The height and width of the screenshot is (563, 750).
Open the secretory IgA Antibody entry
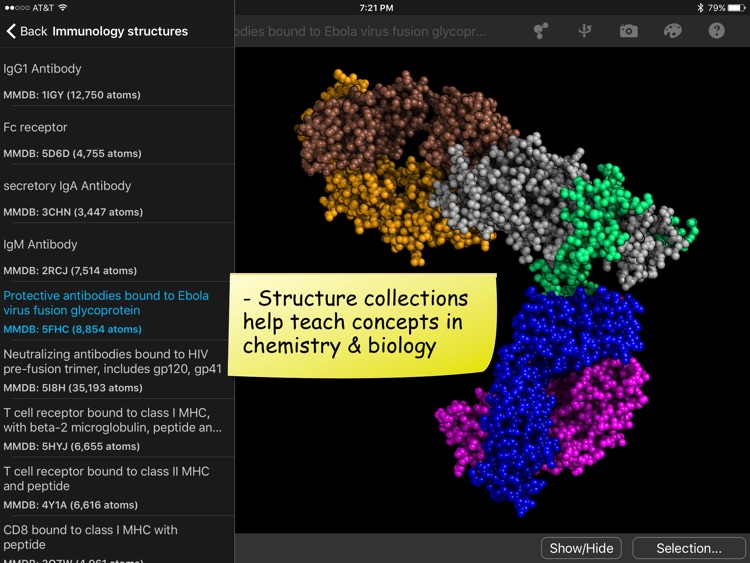[x=117, y=194]
